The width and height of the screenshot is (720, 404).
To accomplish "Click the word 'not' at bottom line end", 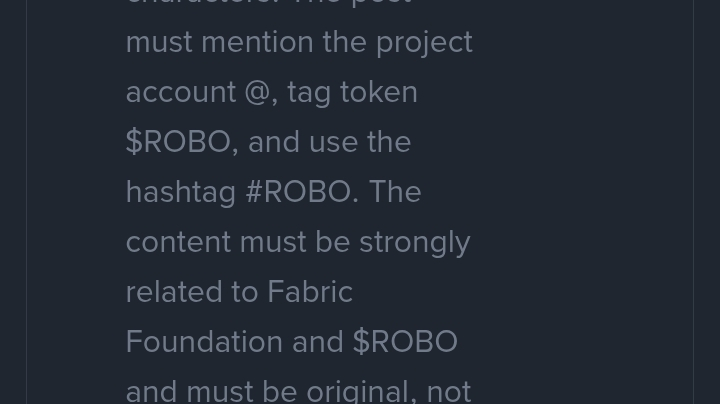I will tap(448, 390).
